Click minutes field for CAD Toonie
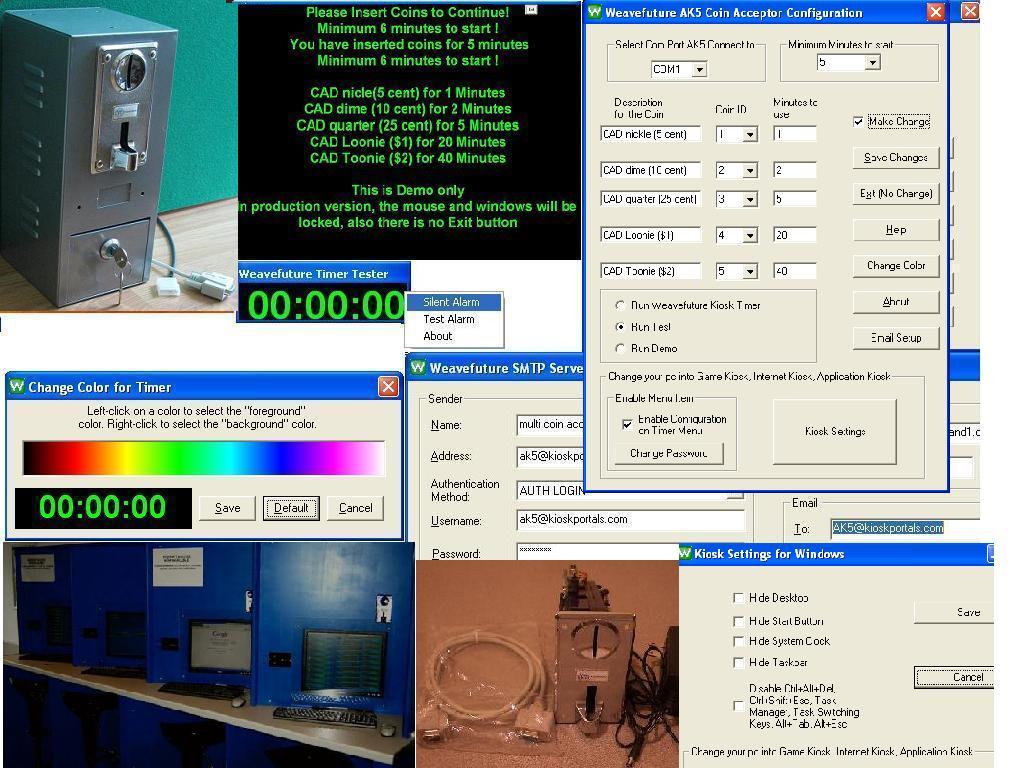This screenshot has width=1024, height=768. pos(795,271)
